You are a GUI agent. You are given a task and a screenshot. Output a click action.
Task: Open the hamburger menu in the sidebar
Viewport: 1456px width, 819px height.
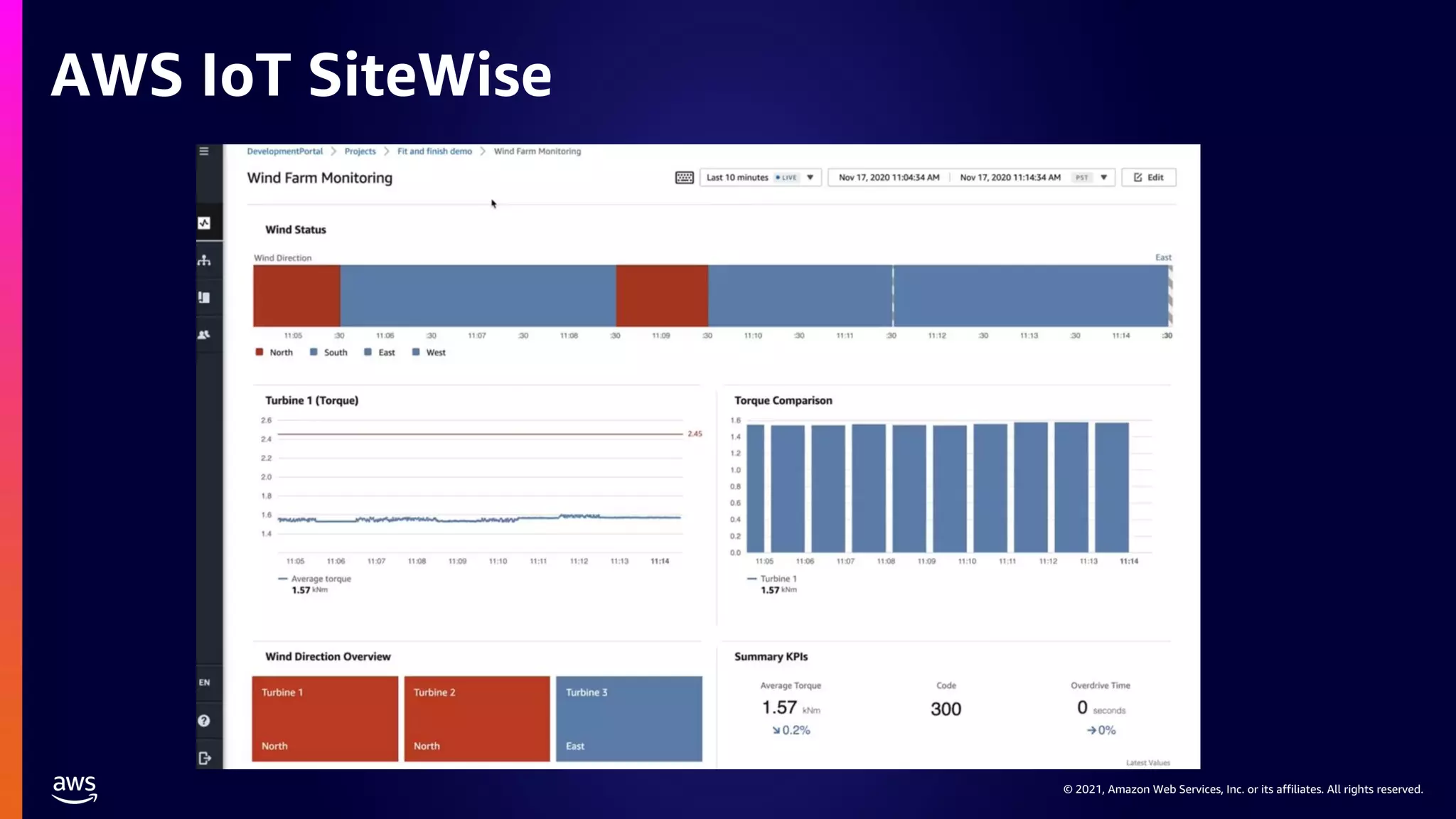pos(204,151)
